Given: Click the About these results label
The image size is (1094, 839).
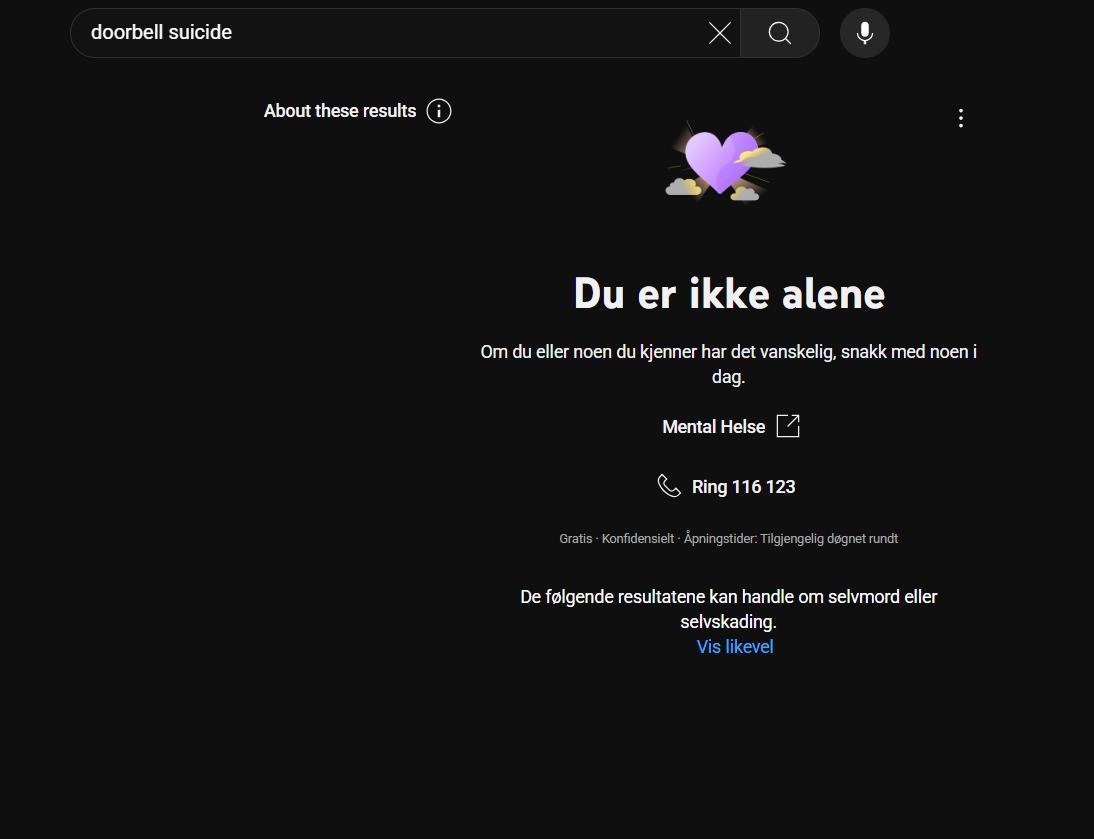Looking at the screenshot, I should (340, 111).
